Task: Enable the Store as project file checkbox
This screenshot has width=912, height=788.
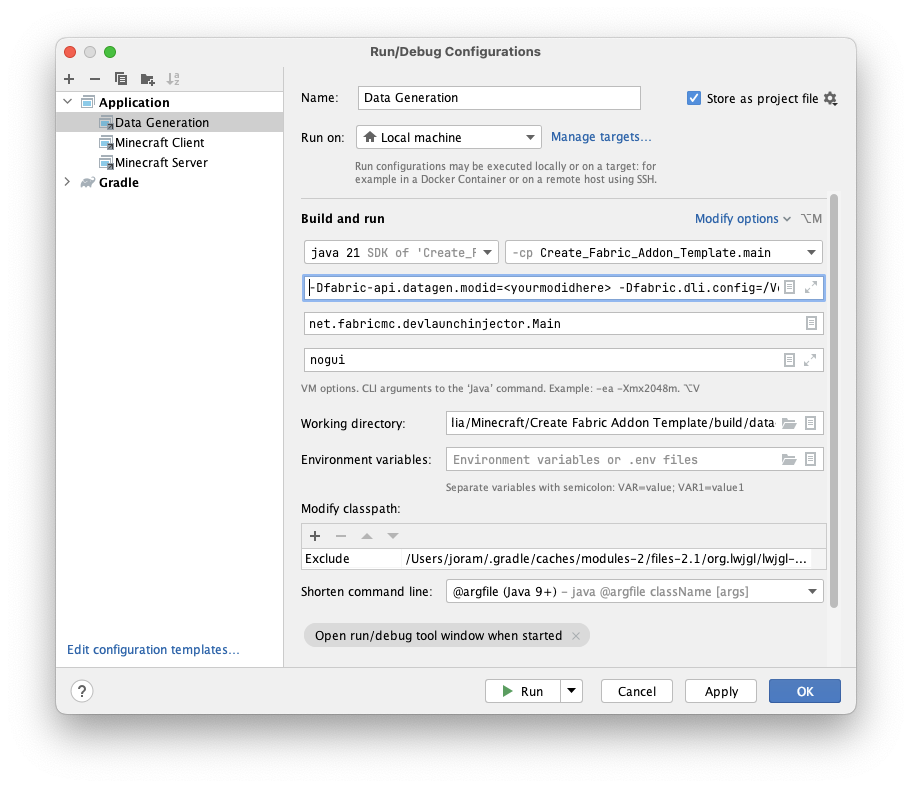Action: click(694, 98)
